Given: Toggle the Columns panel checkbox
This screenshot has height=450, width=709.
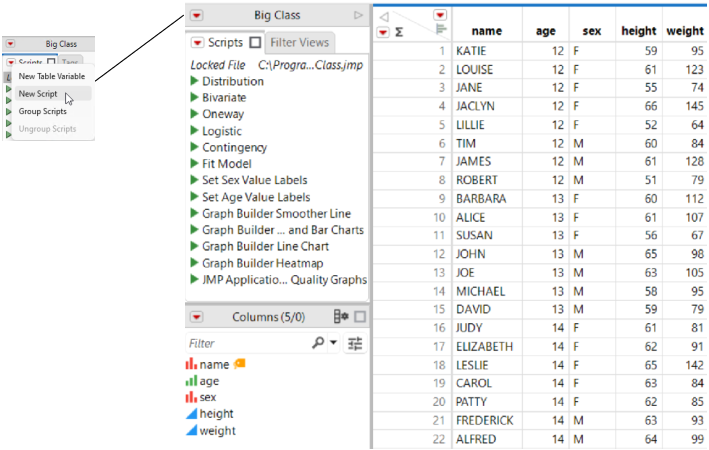Looking at the screenshot, I should [360, 317].
